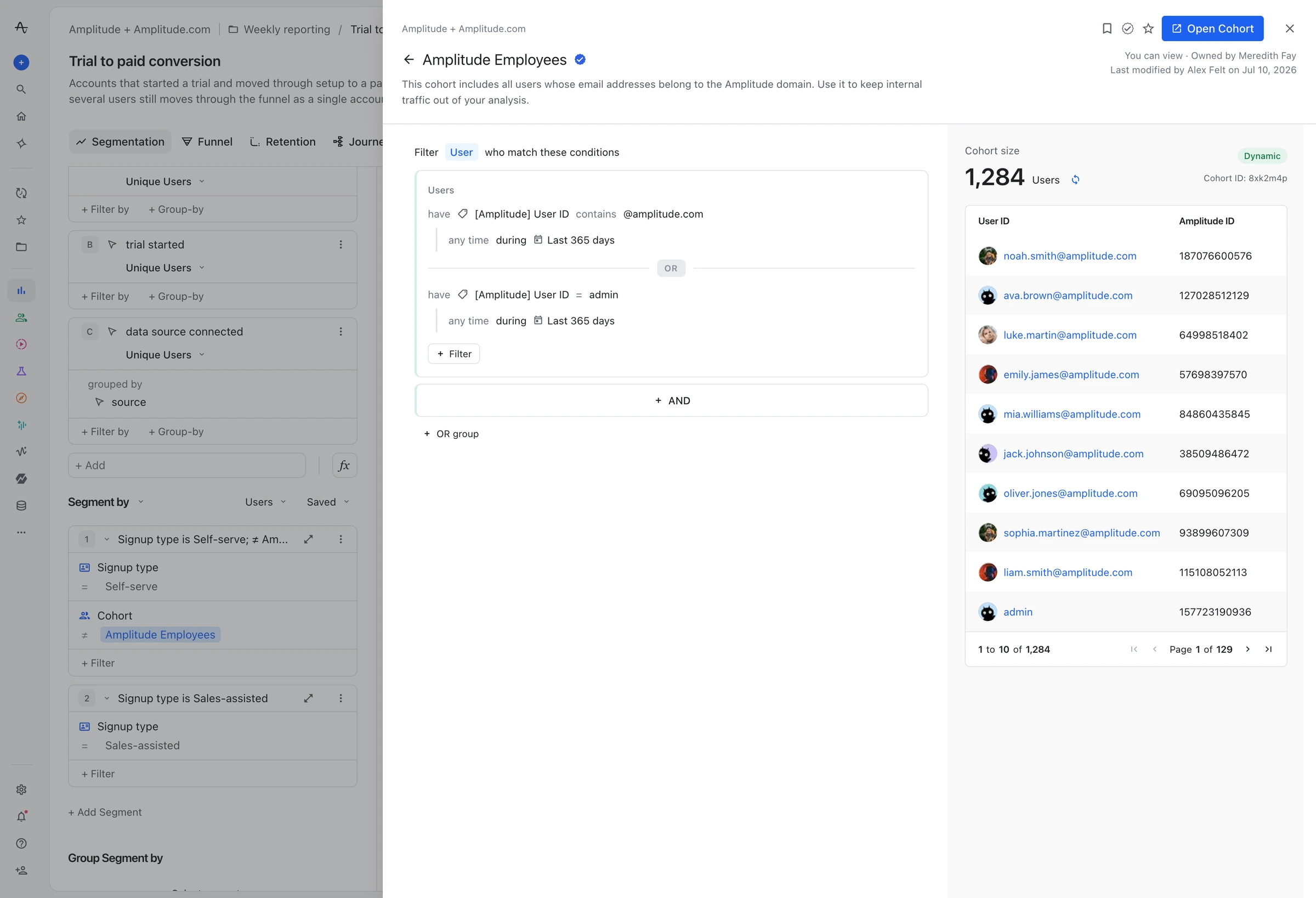Go to next page of cohort users

(1247, 649)
